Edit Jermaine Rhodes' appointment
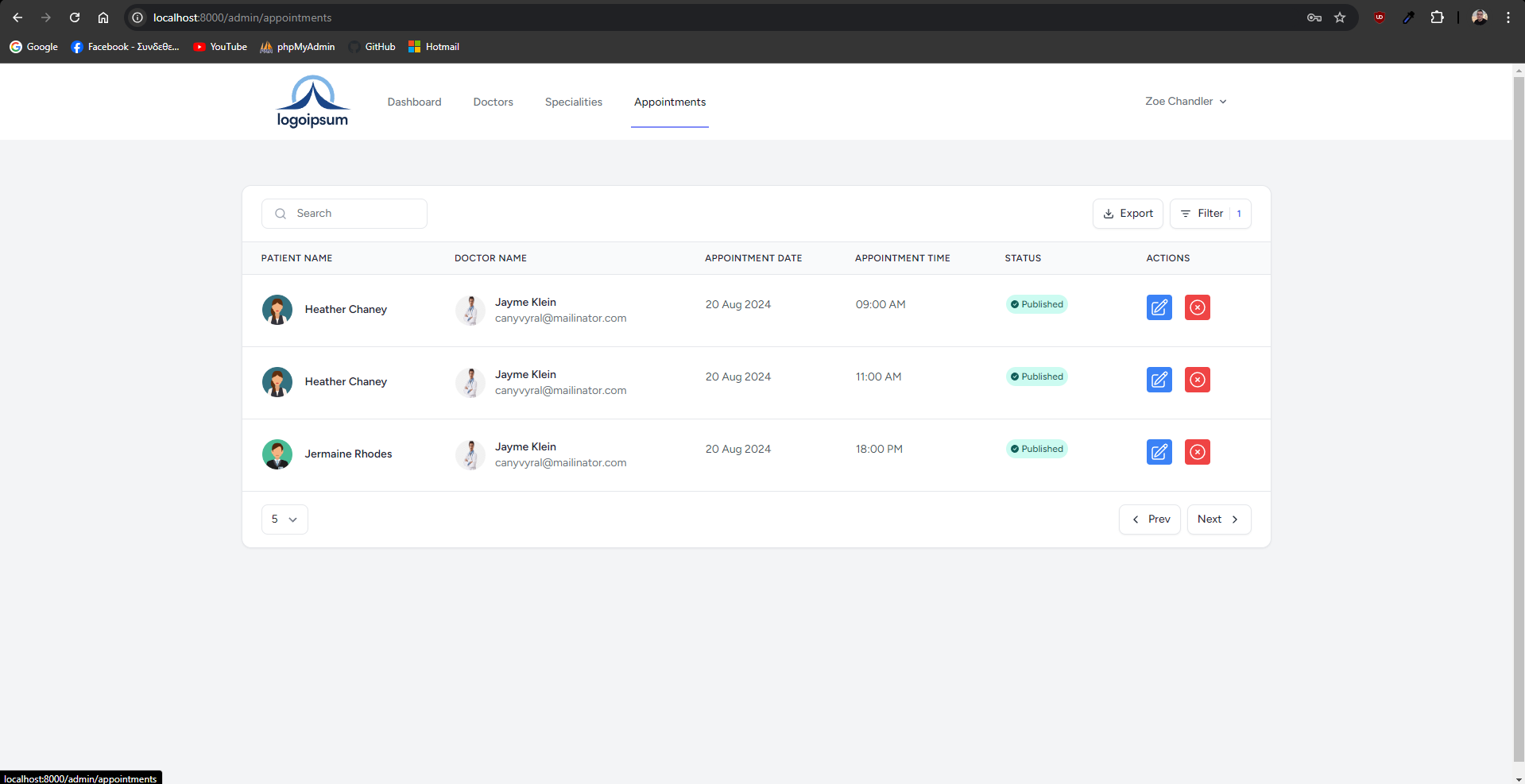The height and width of the screenshot is (784, 1525). (1159, 452)
